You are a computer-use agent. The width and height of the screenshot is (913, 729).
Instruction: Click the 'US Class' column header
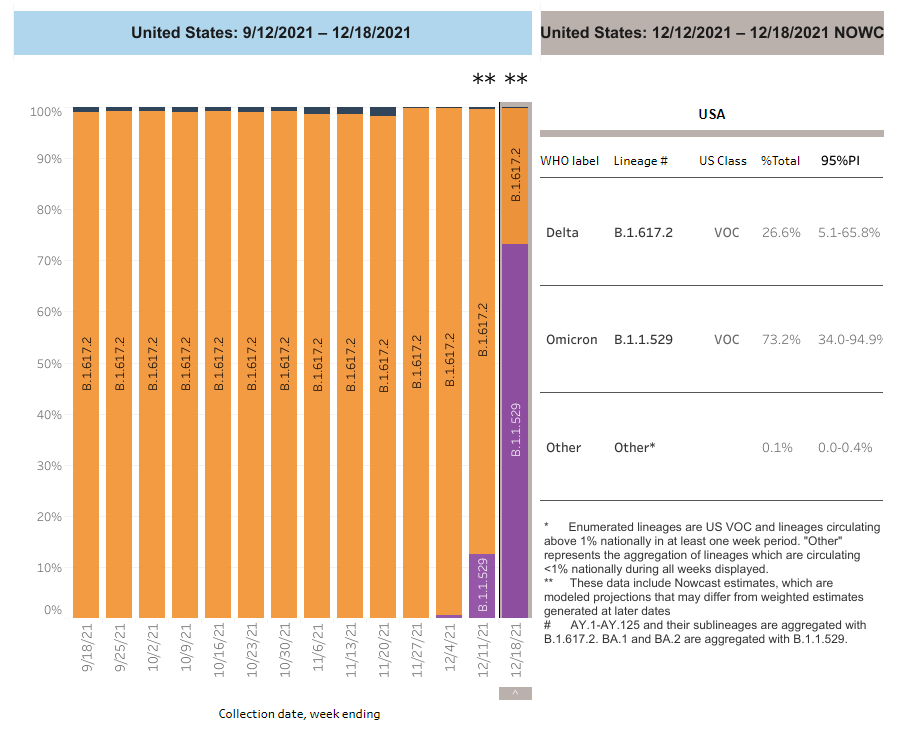[x=723, y=161]
